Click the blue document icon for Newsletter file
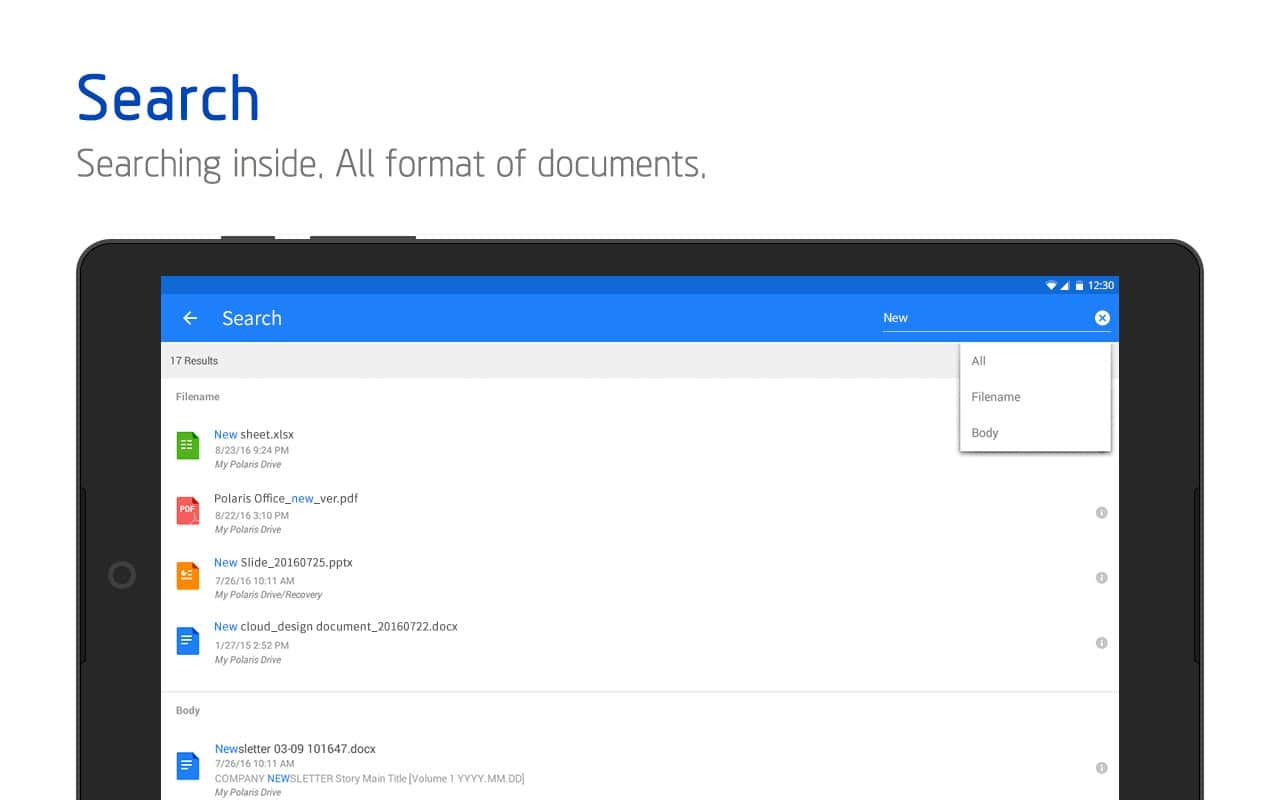Image resolution: width=1280 pixels, height=800 pixels. pos(188,766)
